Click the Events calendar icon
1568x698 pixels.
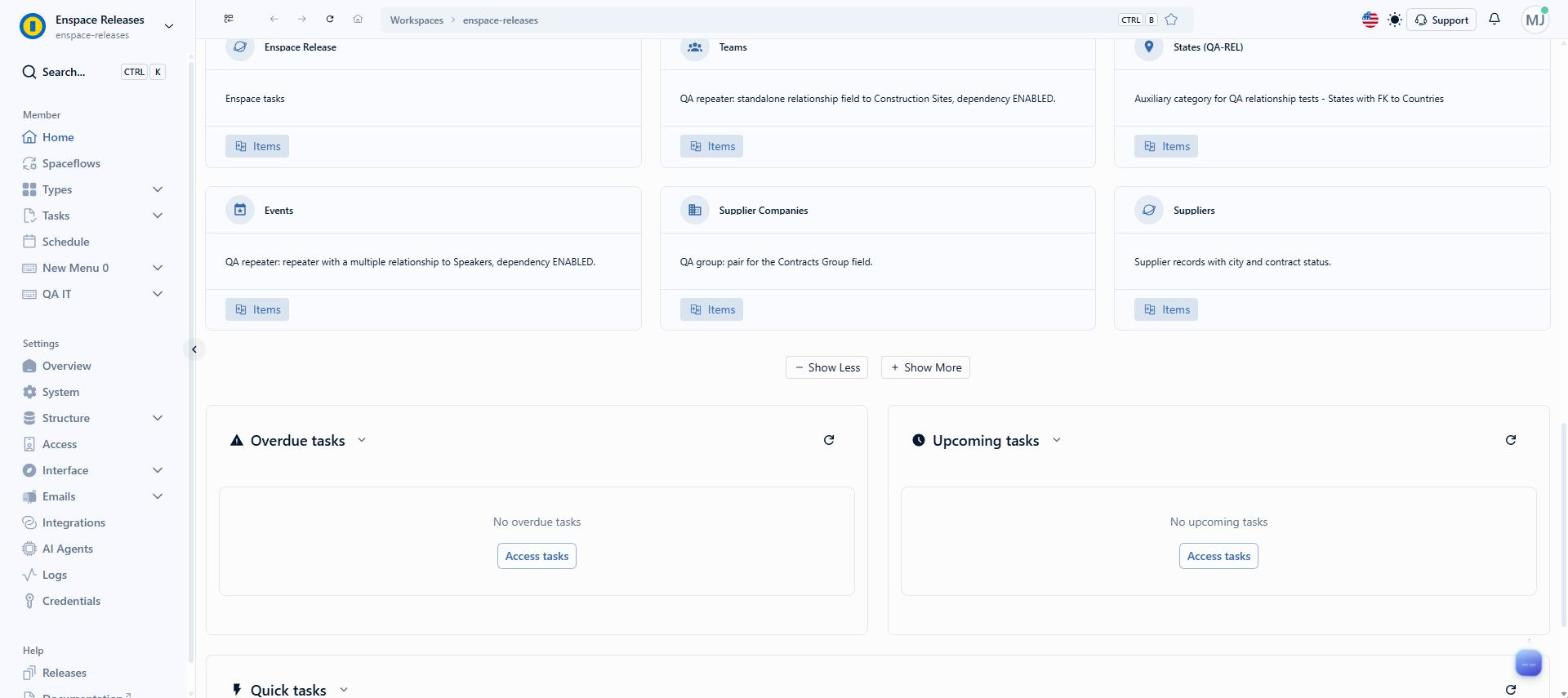[240, 210]
